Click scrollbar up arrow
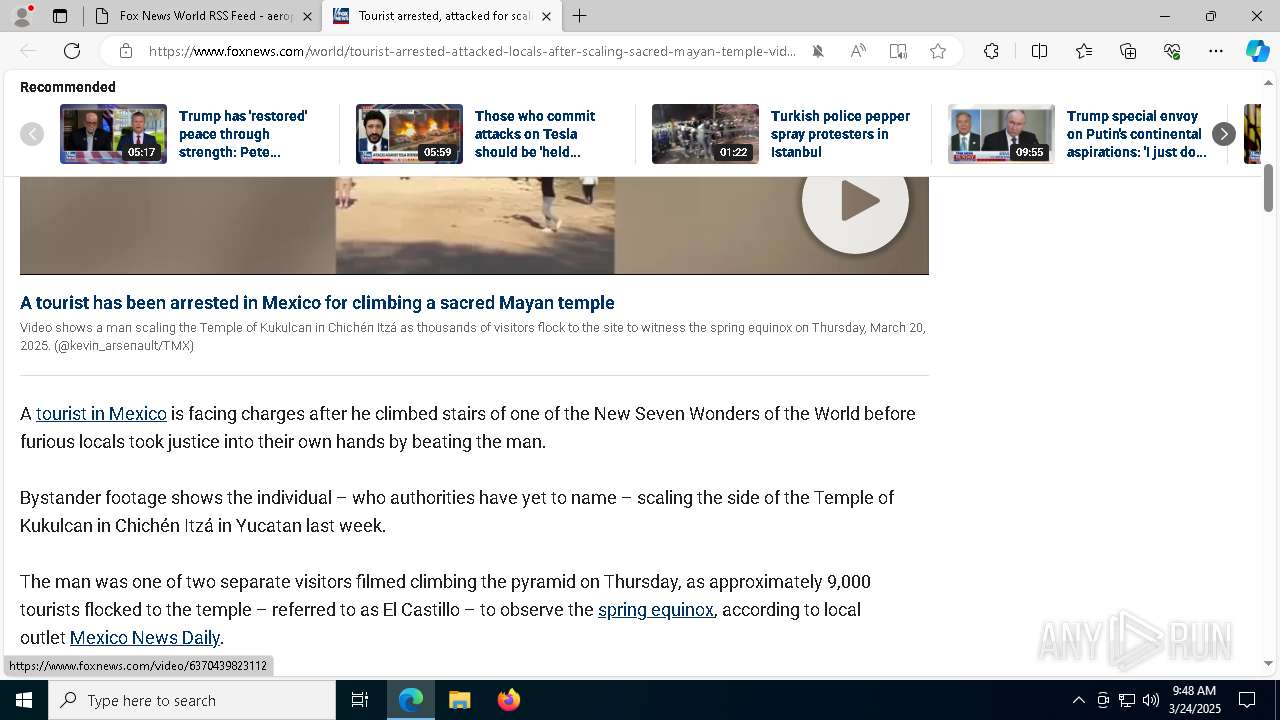 (x=1268, y=82)
